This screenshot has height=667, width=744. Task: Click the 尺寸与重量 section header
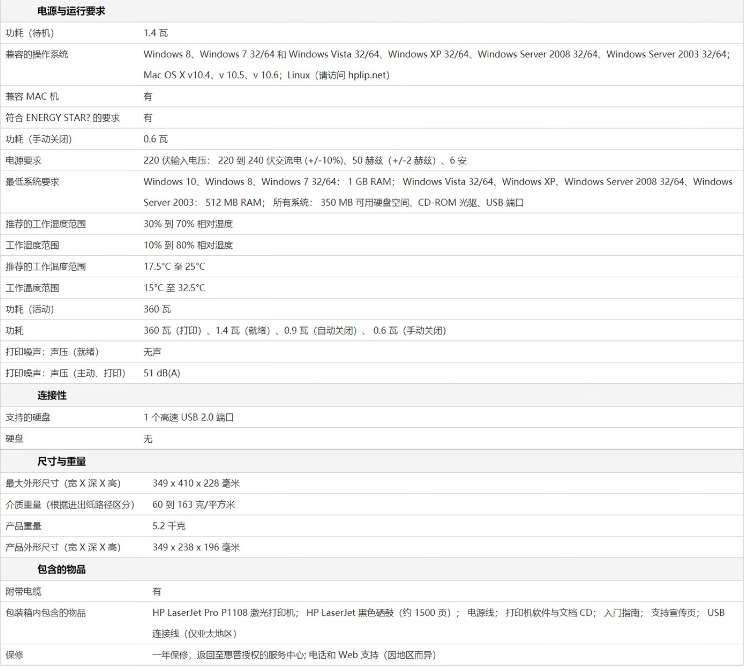62,461
